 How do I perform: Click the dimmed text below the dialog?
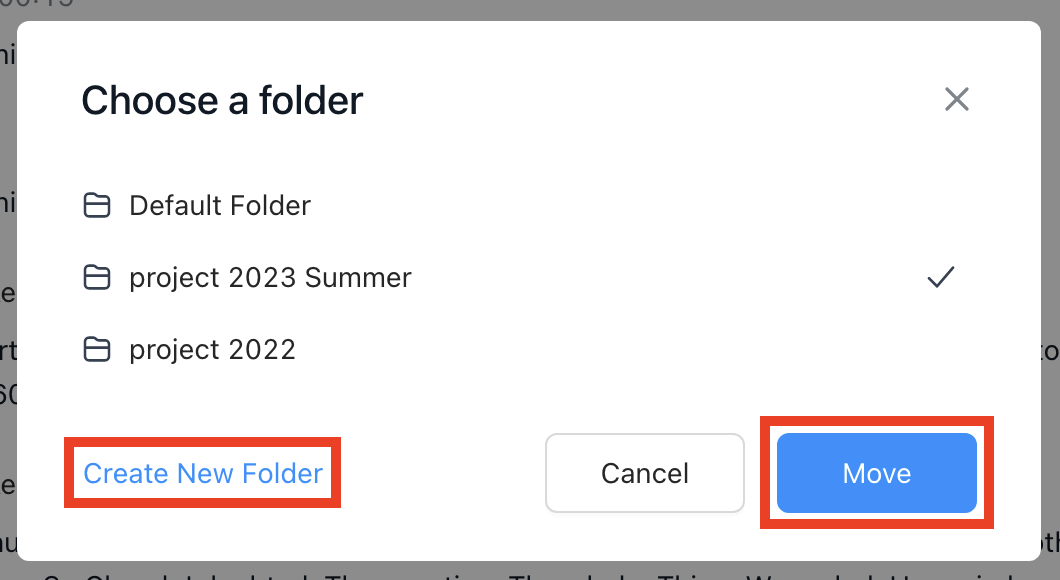pos(527,574)
